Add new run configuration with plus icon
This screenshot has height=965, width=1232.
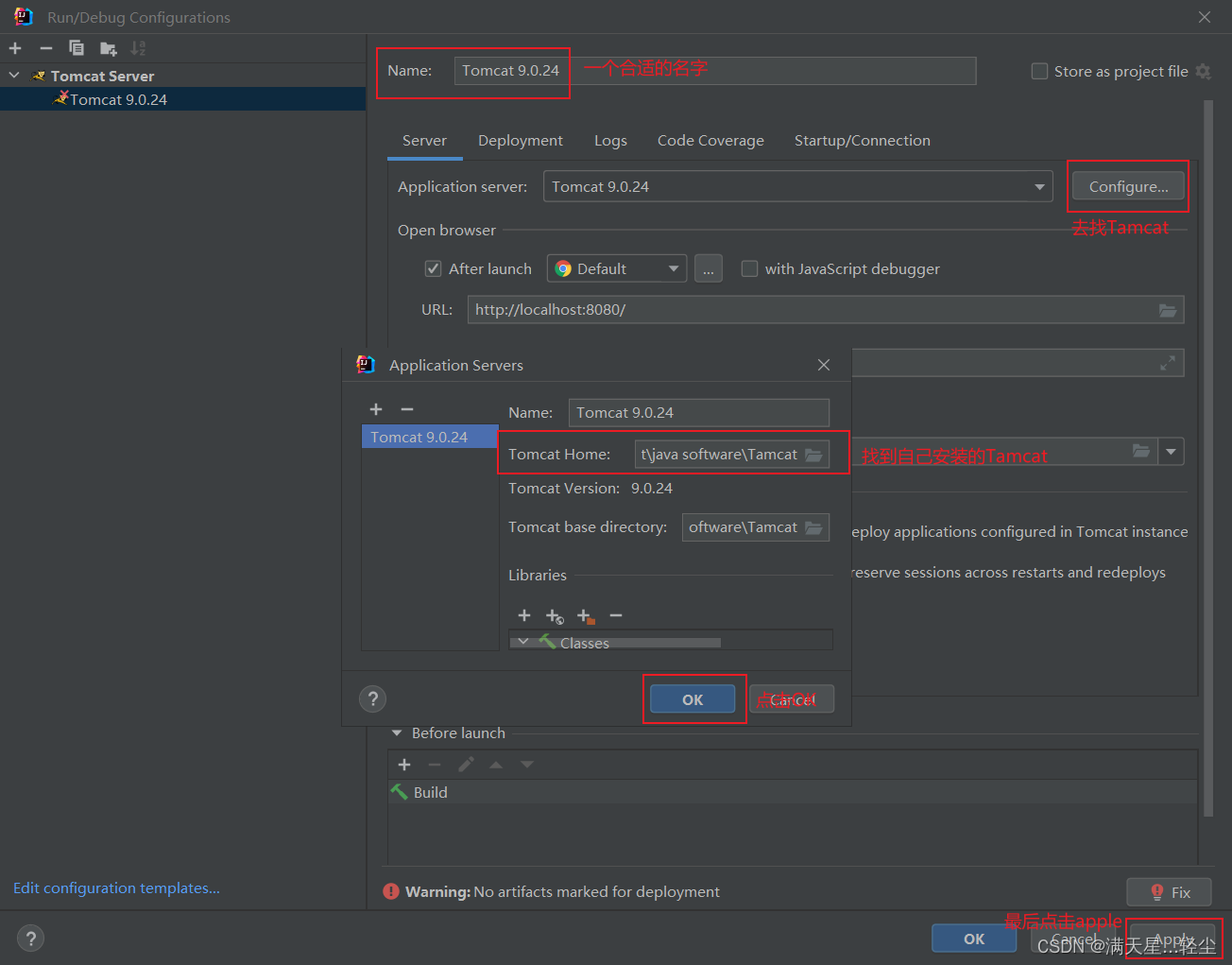point(15,48)
